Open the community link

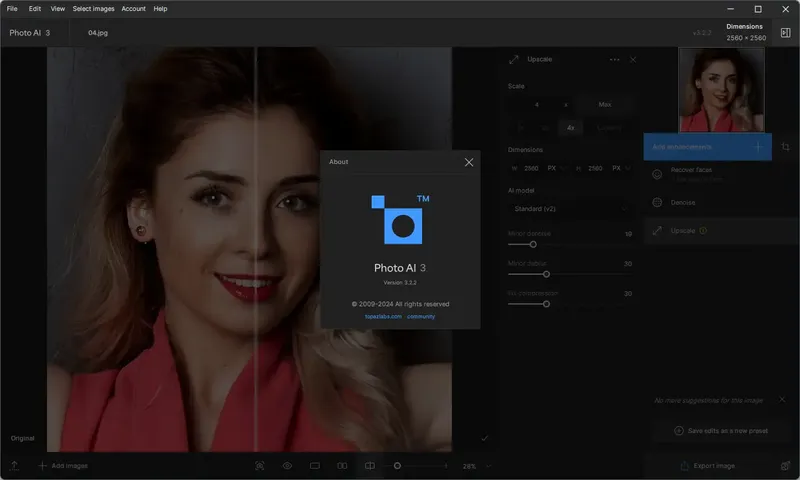coord(421,316)
